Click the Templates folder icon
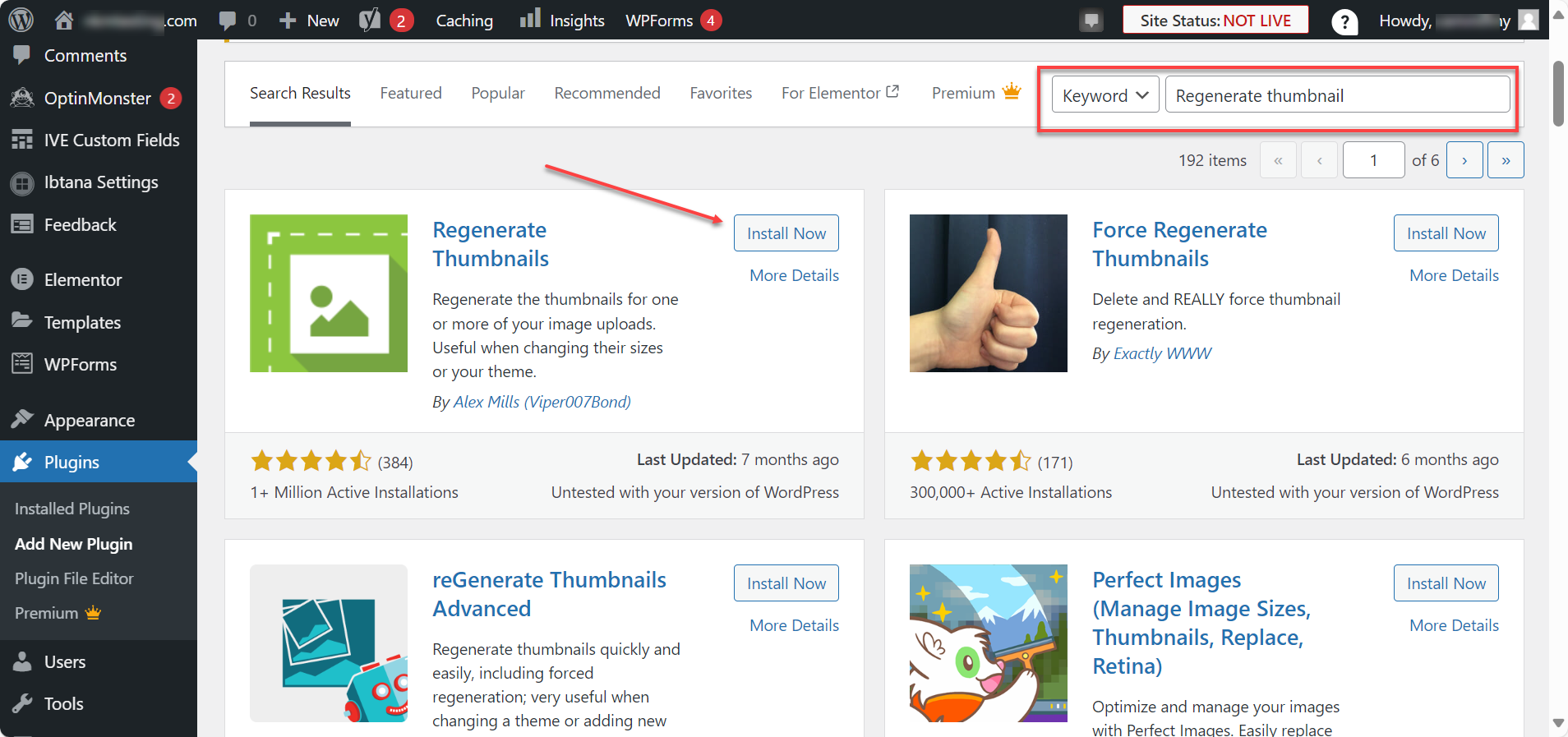The height and width of the screenshot is (737, 1568). [x=22, y=320]
